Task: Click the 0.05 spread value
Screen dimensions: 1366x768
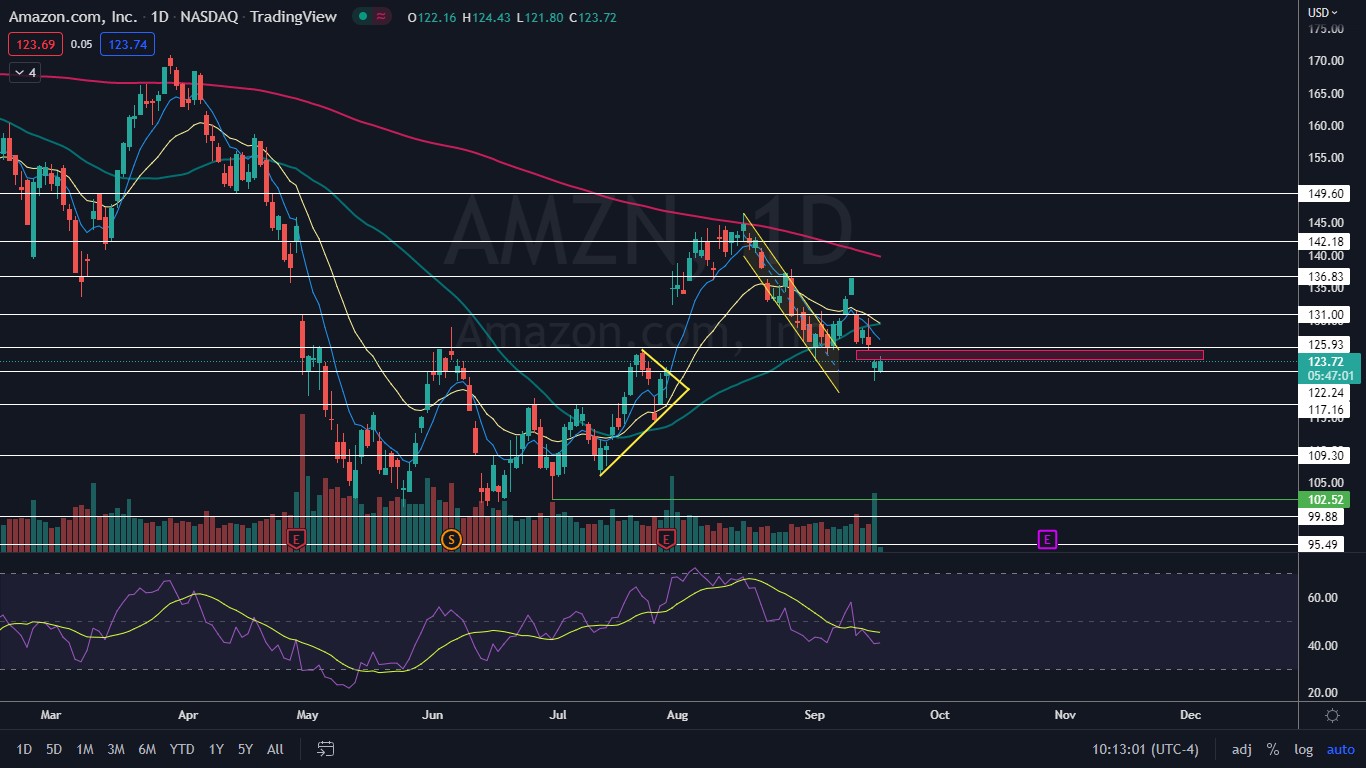Action: pyautogui.click(x=81, y=44)
